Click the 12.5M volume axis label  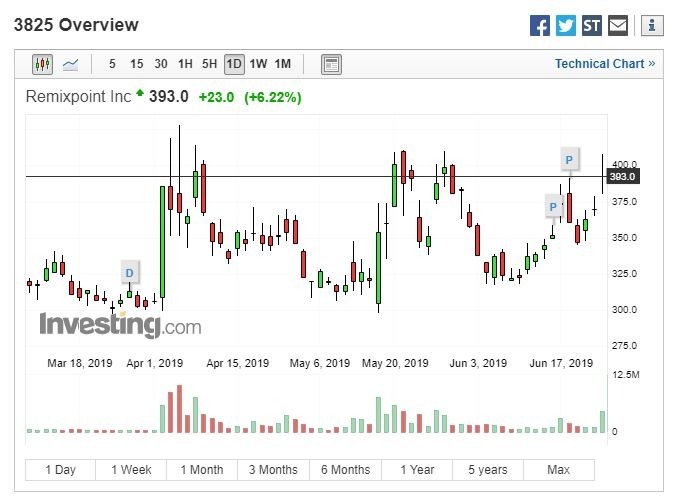click(626, 375)
